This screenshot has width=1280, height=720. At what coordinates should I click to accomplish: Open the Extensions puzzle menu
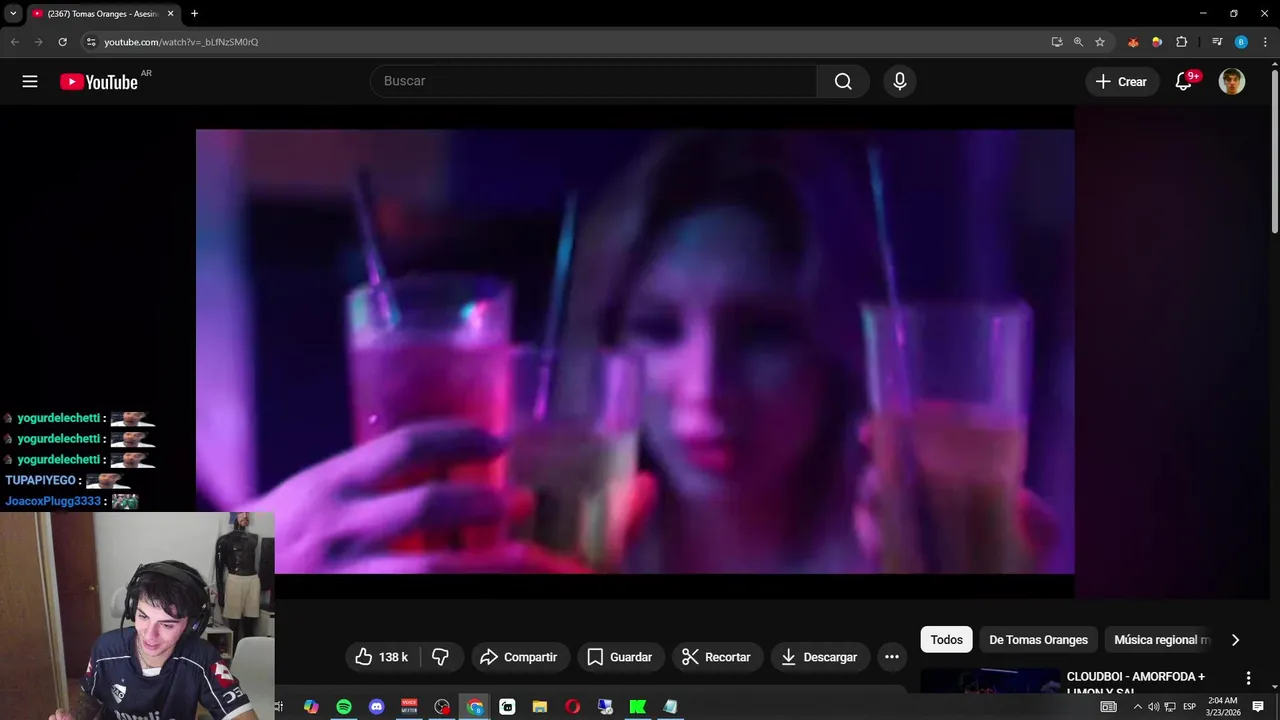click(x=1181, y=42)
